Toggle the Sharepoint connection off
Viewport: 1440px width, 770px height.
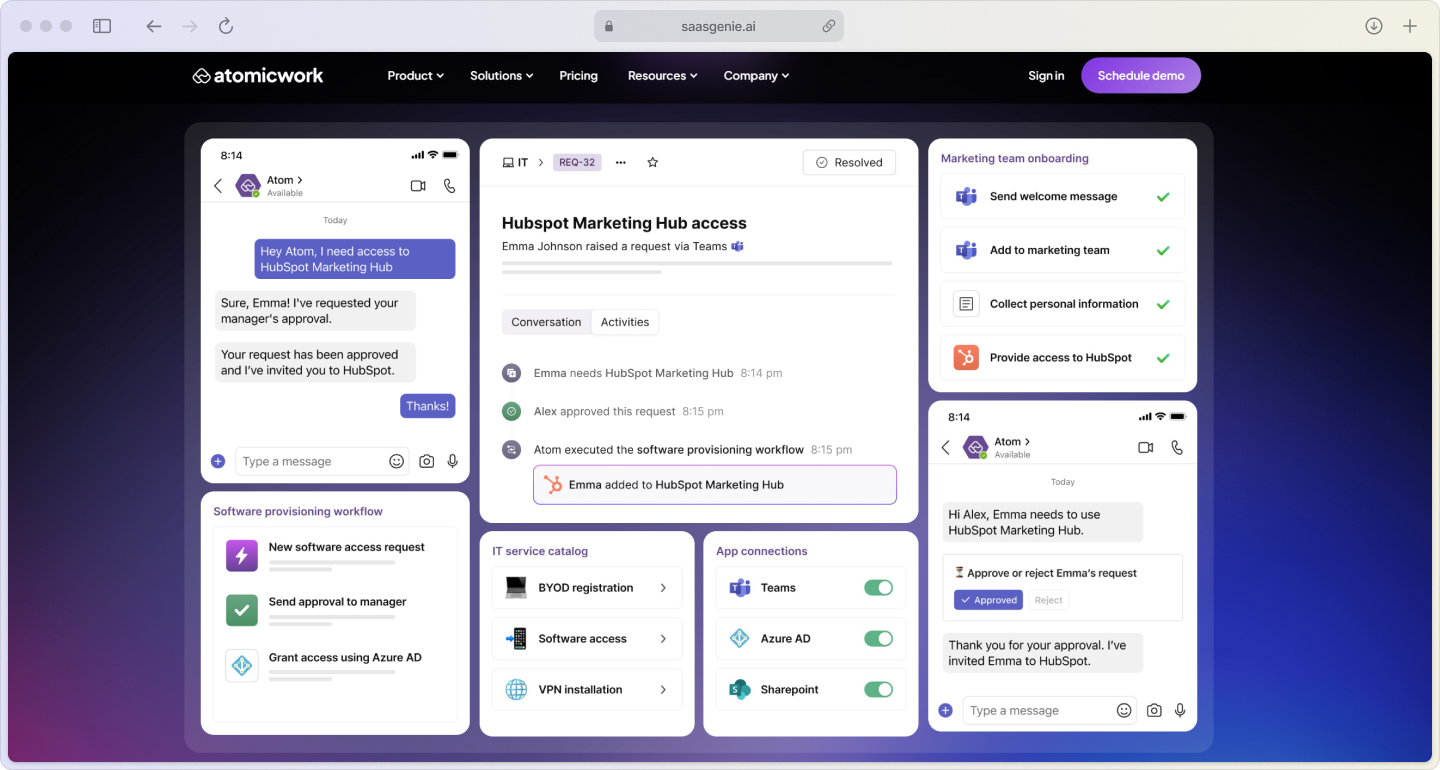[878, 689]
